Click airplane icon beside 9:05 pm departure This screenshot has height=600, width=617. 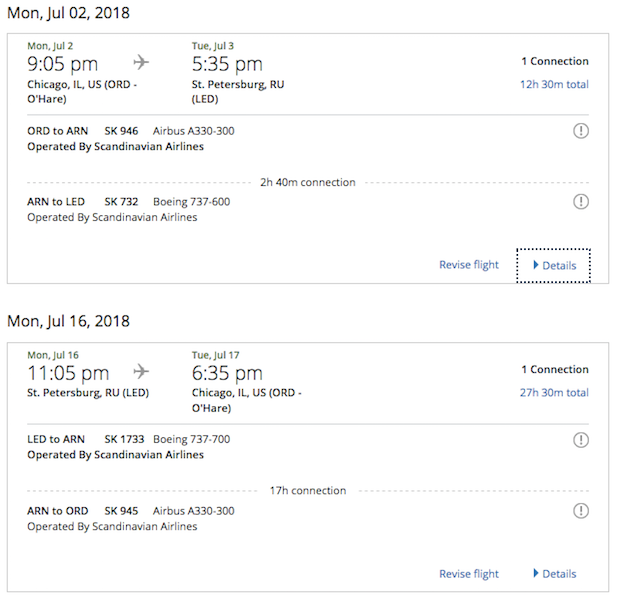tap(141, 62)
